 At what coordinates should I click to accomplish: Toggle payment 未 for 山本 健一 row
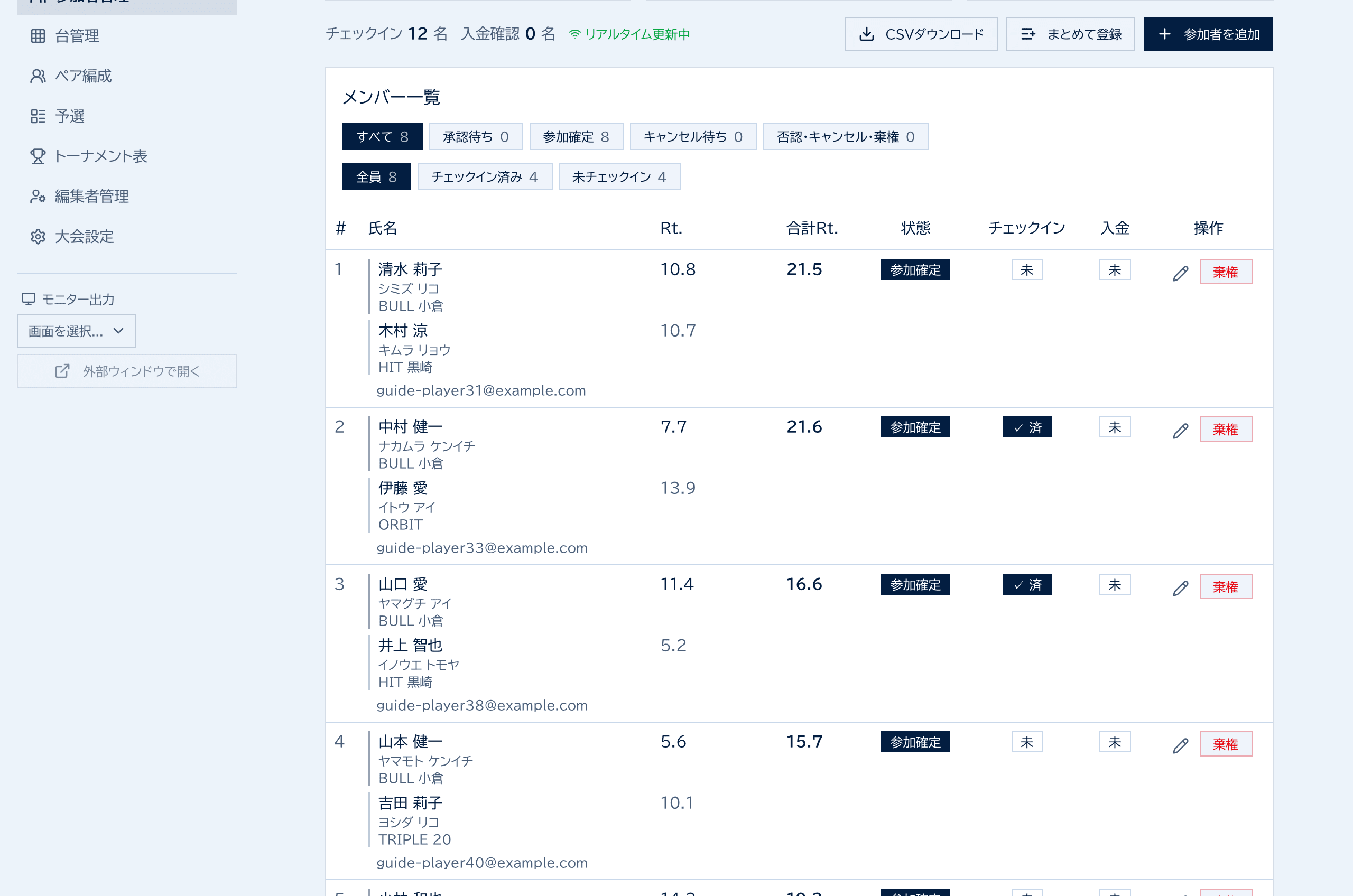[x=1115, y=742]
